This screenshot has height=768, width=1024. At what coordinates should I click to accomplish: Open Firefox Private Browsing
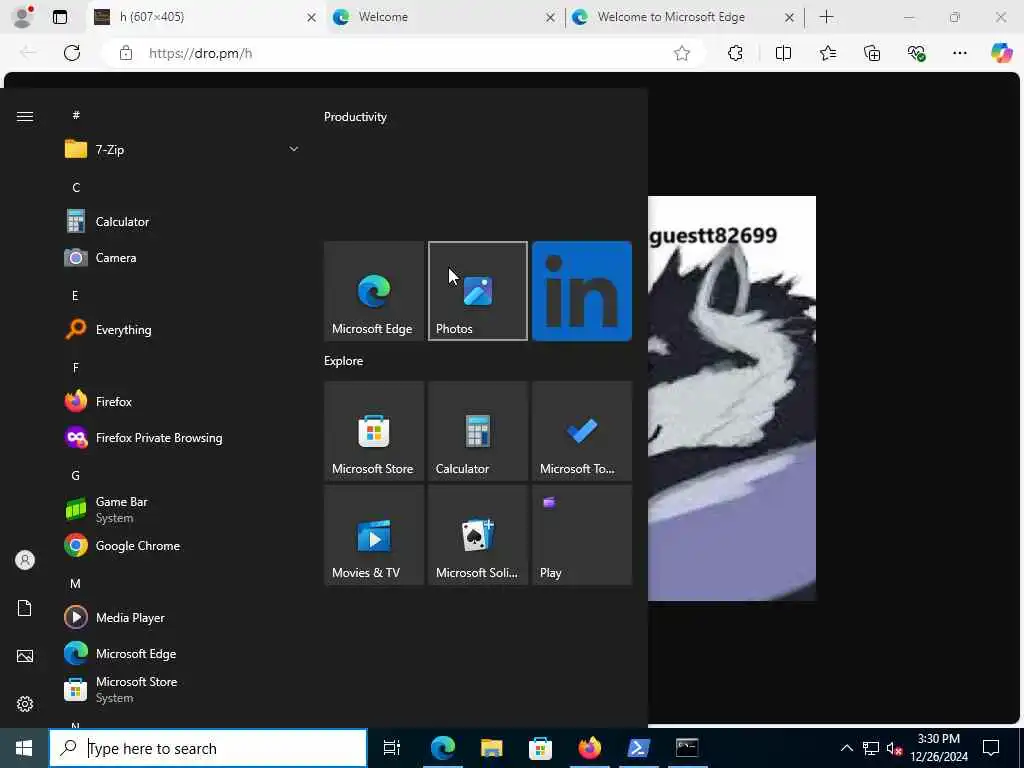[x=183, y=438]
